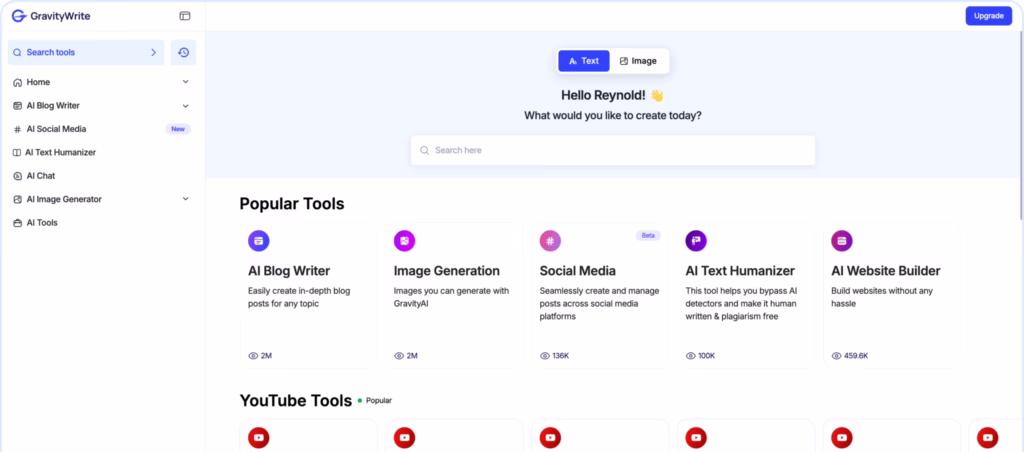The width and height of the screenshot is (1024, 452).
Task: Click the AI Text Humanizer sidebar icon
Action: (x=17, y=153)
